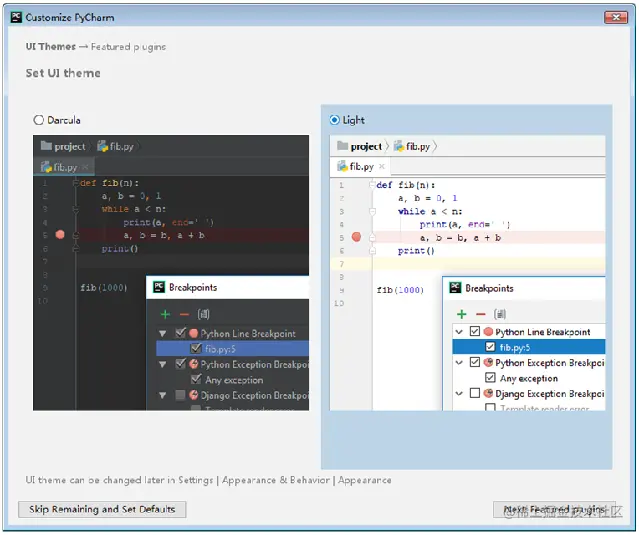
Task: Click the red breakpoint dot in Darcula preview
Action: [x=60, y=235]
